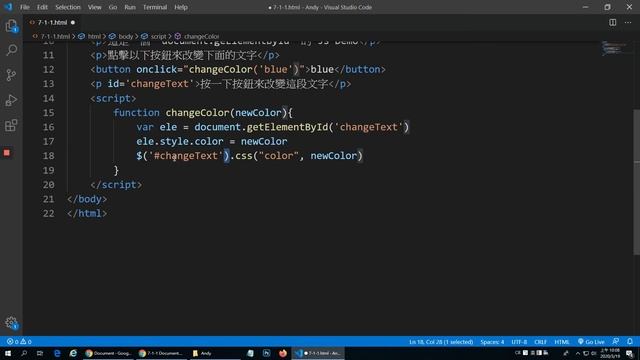Click line number 15 in the gutter

coord(48,113)
